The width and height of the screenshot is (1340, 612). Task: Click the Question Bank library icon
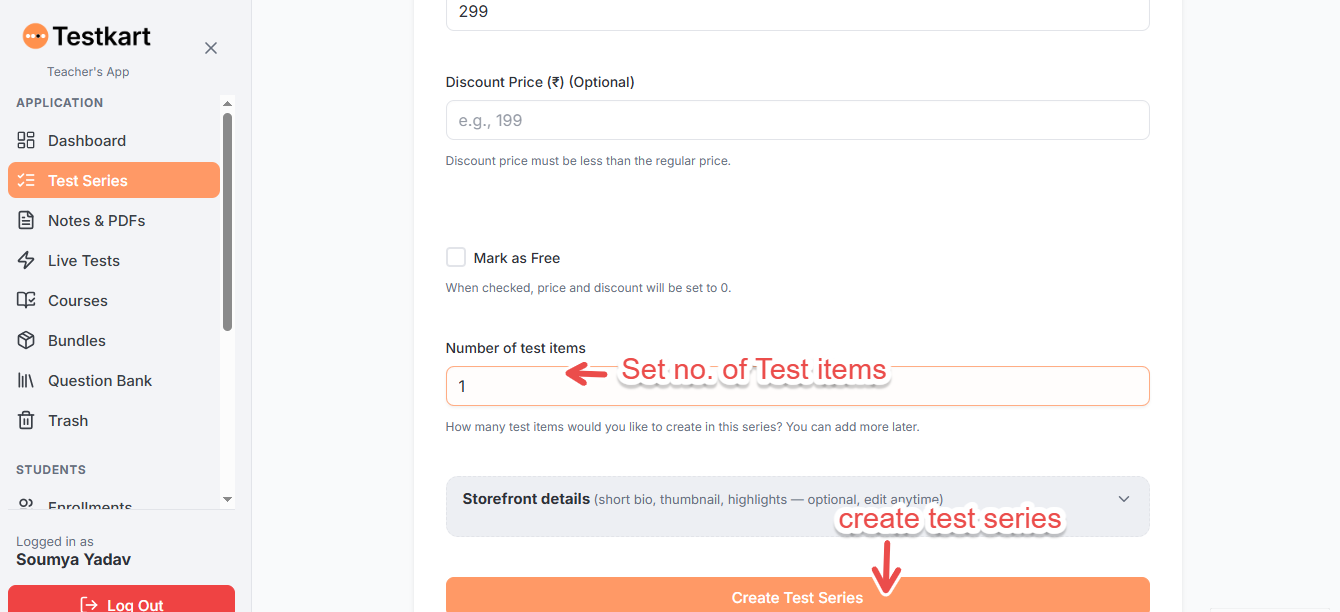click(x=27, y=380)
